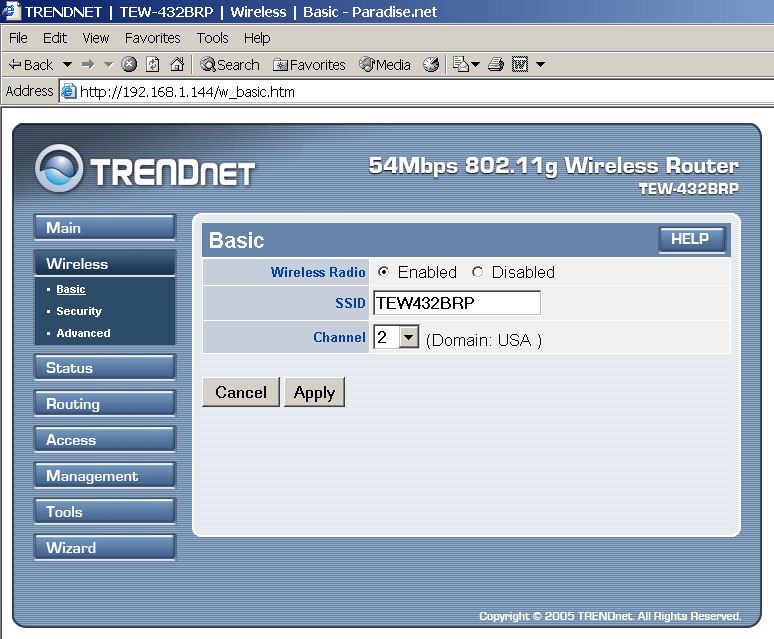Viewport: 774px width, 639px height.
Task: Click the Edit with Word icon
Action: (520, 64)
